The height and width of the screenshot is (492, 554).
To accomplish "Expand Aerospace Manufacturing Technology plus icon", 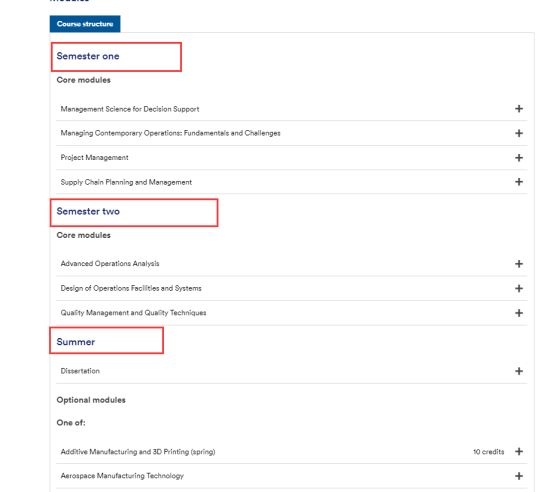I will [519, 476].
